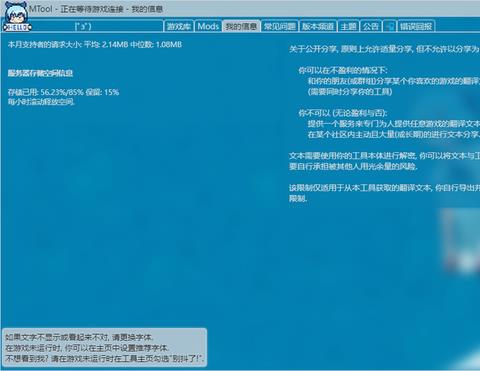Screen dimensions: 480x371
Task: Click the 你不可以 (无论盈利与否) paragraph
Action: point(389,124)
